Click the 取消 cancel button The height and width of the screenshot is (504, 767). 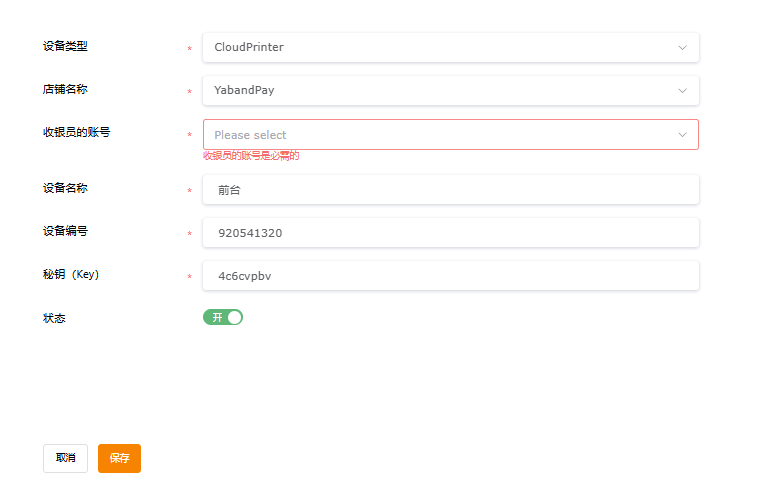point(66,458)
